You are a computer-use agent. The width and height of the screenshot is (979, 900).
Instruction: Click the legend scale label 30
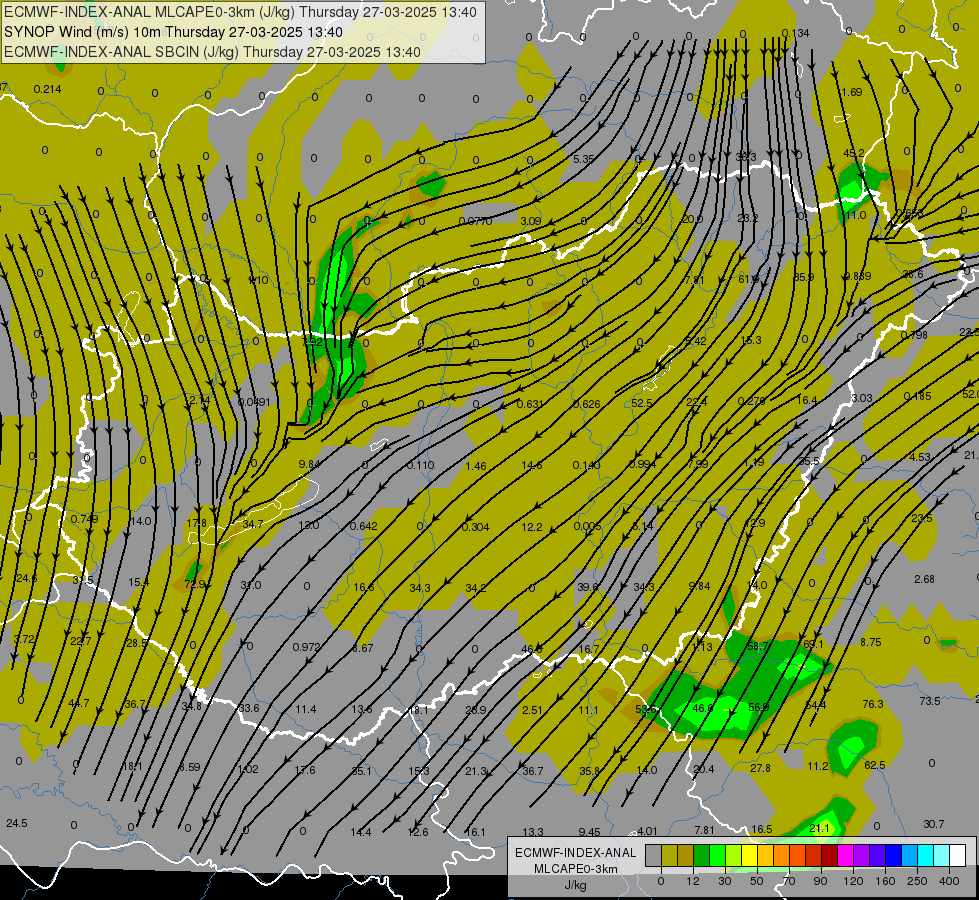(724, 881)
